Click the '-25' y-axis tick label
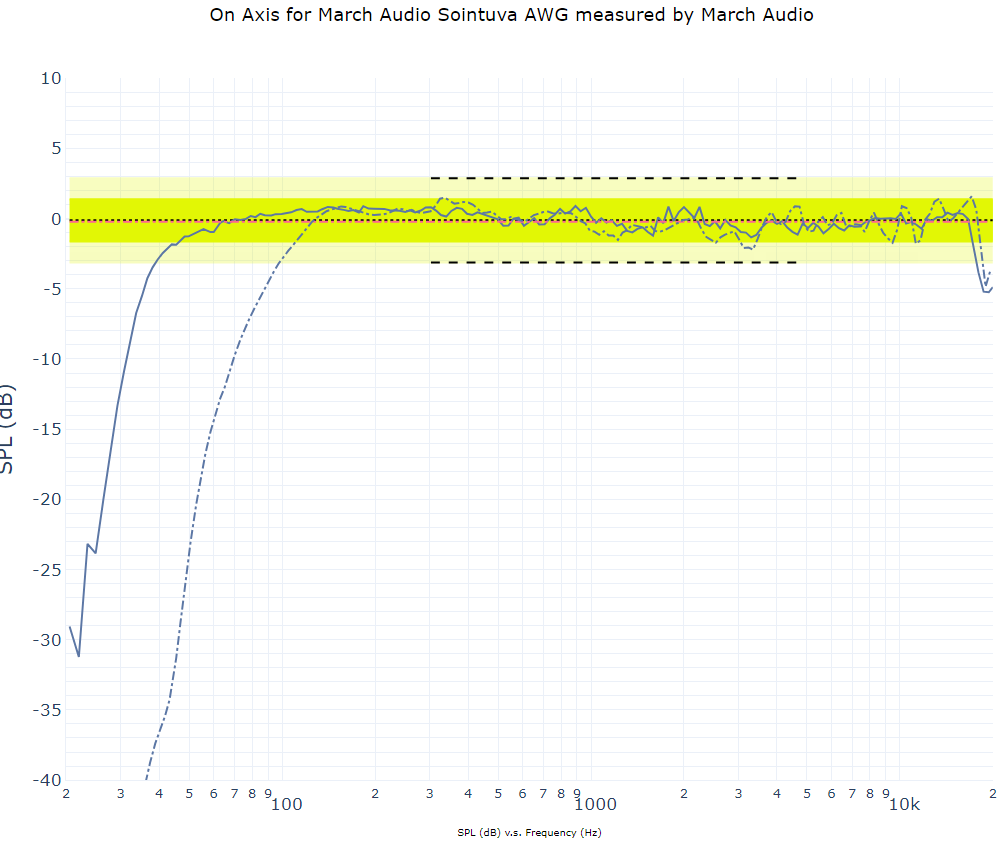The height and width of the screenshot is (856, 997). (47, 570)
